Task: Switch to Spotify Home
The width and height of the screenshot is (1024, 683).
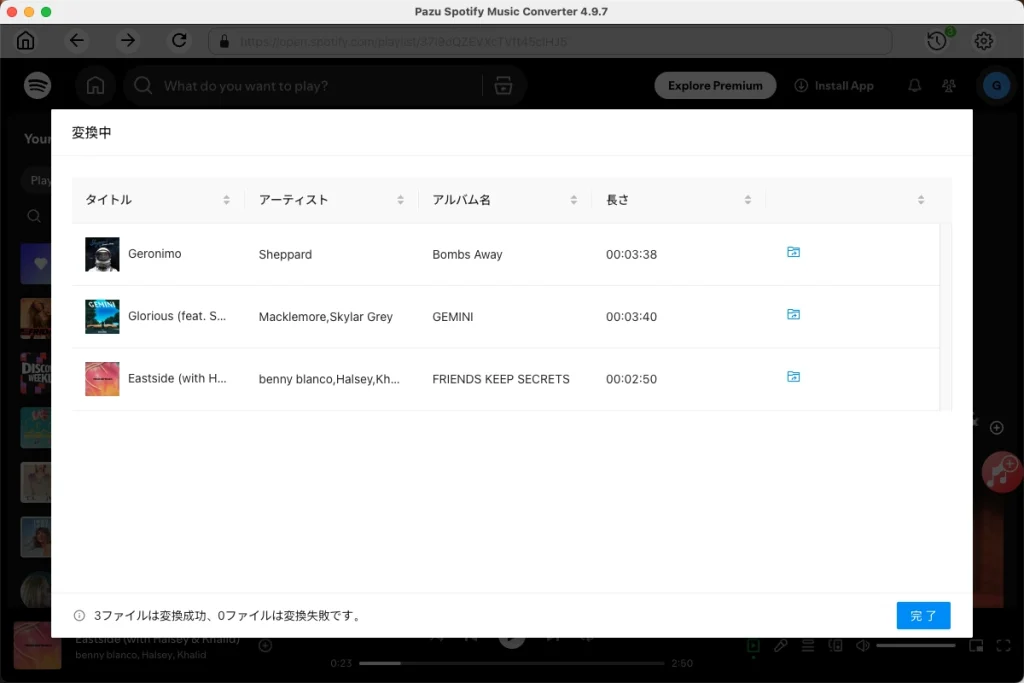Action: coord(95,85)
